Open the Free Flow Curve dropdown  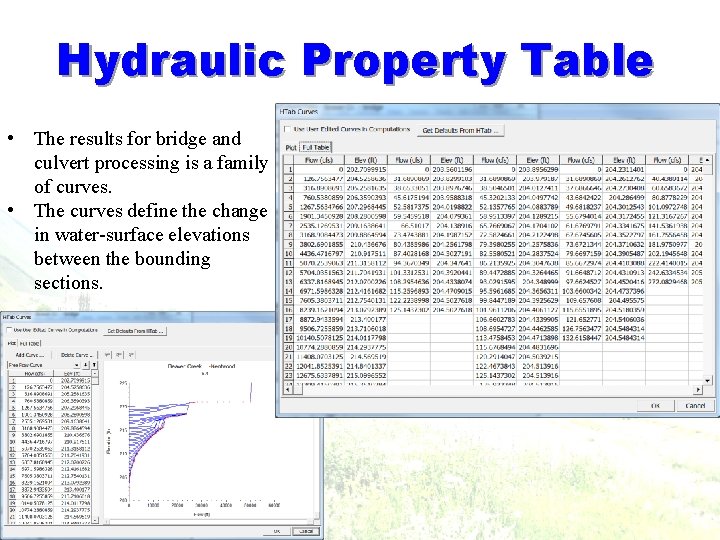pos(76,365)
